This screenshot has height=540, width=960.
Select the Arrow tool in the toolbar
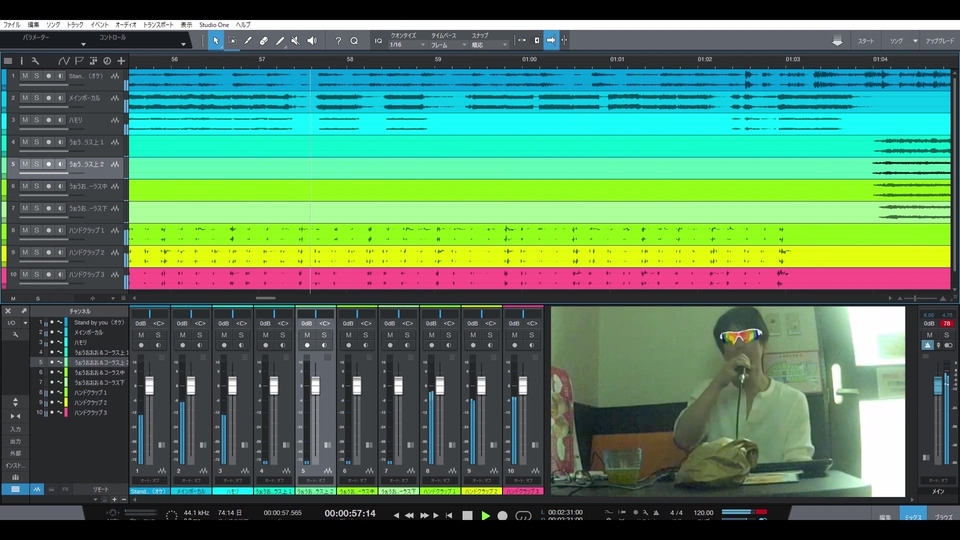(216, 41)
